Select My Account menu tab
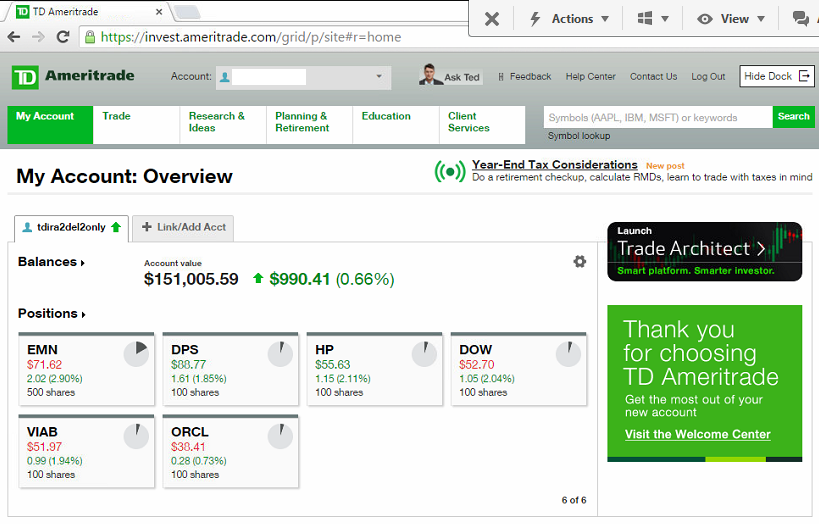 click(50, 124)
